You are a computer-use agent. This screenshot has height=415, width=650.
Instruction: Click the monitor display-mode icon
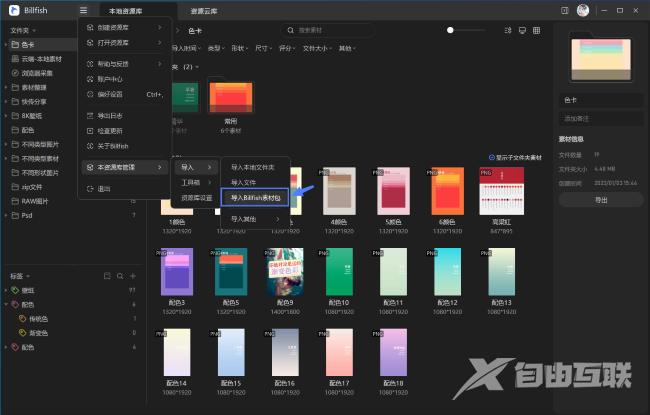point(522,30)
